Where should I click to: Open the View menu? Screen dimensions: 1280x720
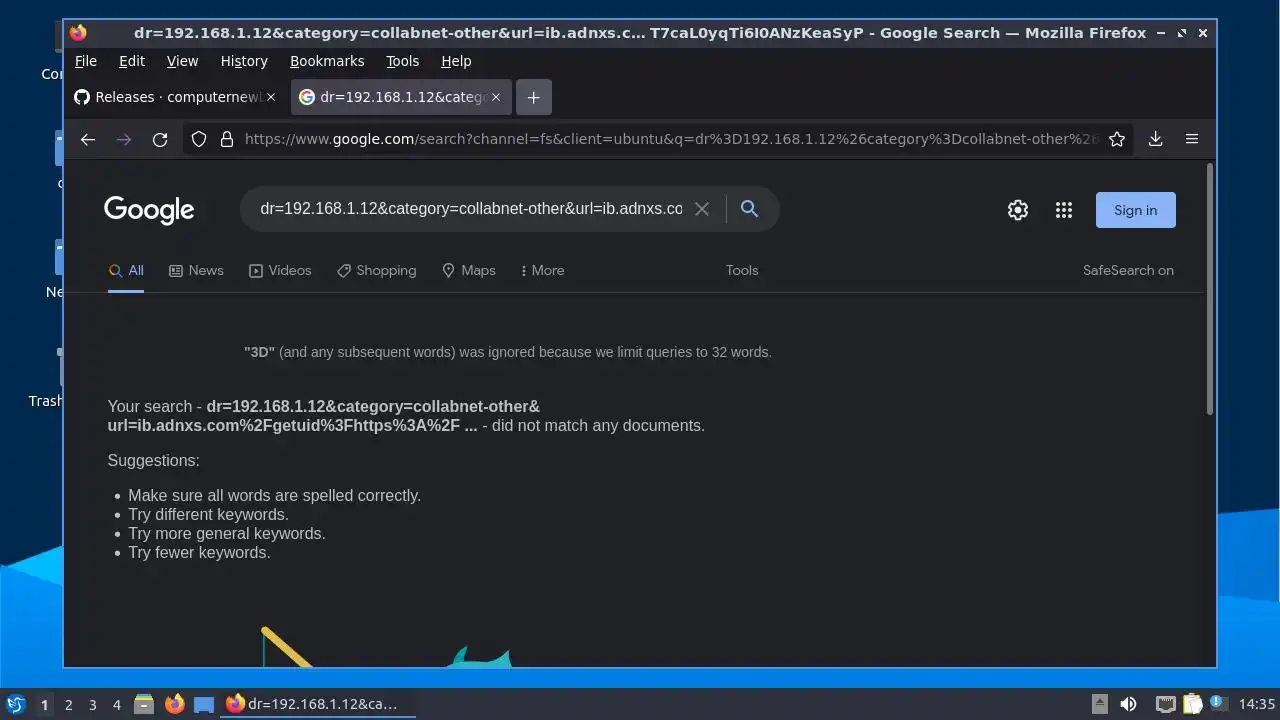click(x=182, y=61)
